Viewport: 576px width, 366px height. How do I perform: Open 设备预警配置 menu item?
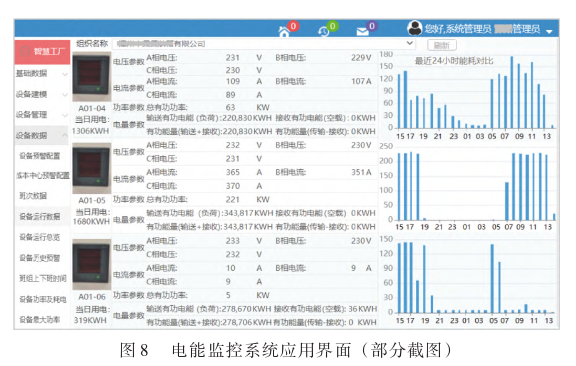[40, 156]
